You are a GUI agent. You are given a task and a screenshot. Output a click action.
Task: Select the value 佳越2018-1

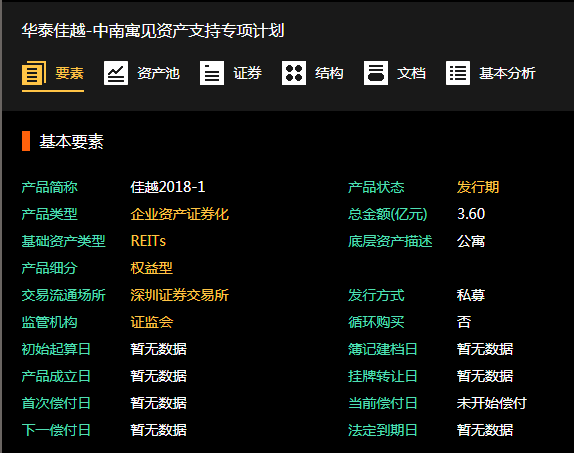pyautogui.click(x=168, y=187)
